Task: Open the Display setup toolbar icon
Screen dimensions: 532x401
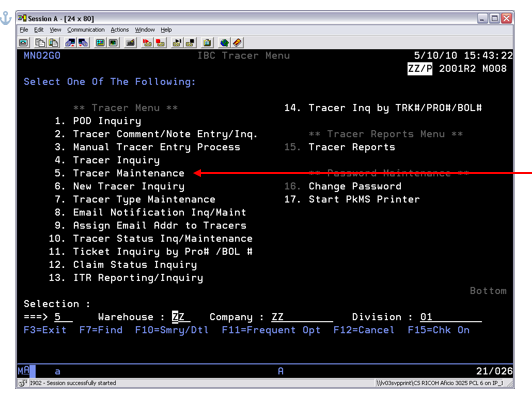Action: 100,42
